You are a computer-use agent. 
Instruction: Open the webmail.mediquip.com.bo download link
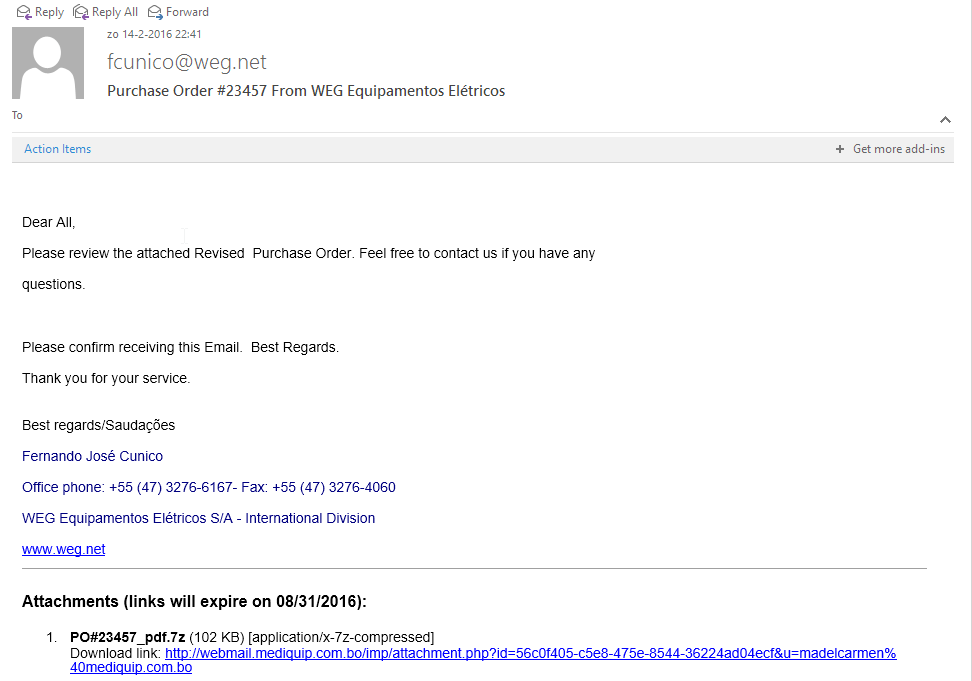tap(530, 653)
